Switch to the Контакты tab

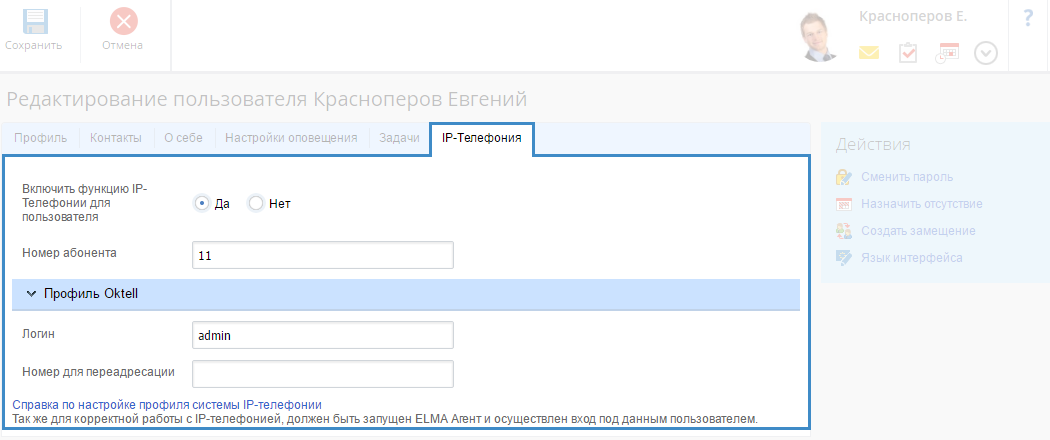click(116, 138)
